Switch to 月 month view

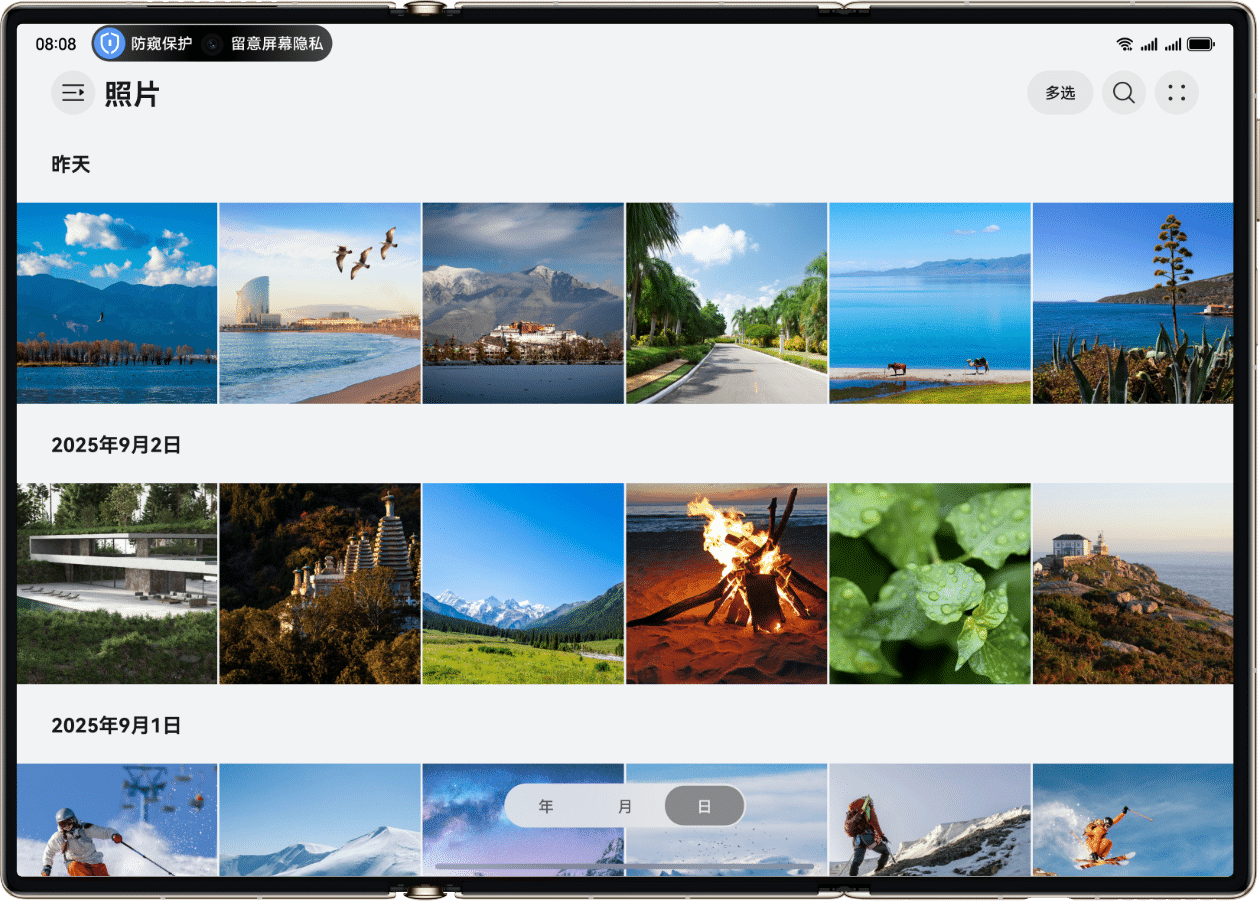pyautogui.click(x=625, y=806)
